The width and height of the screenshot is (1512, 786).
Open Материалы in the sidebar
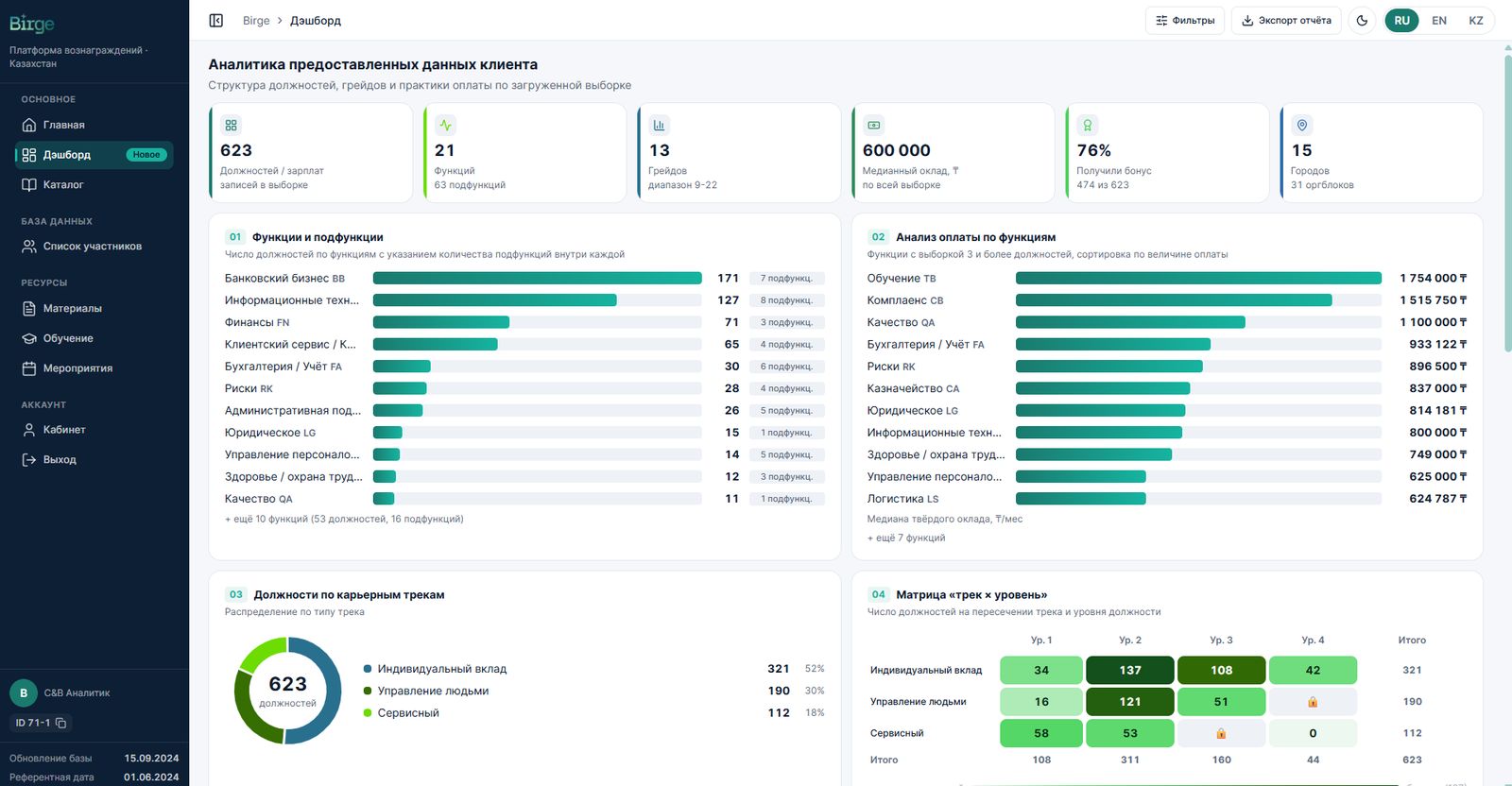tap(94, 309)
